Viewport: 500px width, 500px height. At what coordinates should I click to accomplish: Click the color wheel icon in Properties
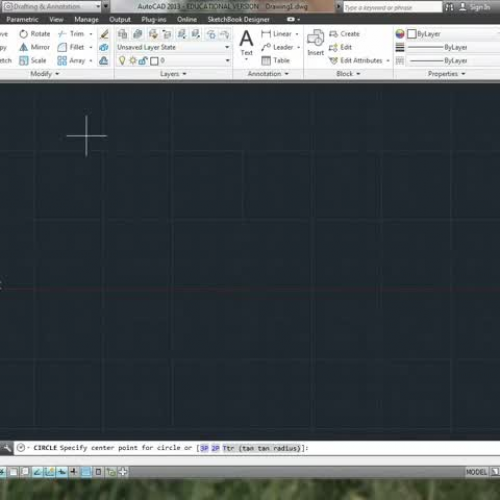tap(400, 34)
